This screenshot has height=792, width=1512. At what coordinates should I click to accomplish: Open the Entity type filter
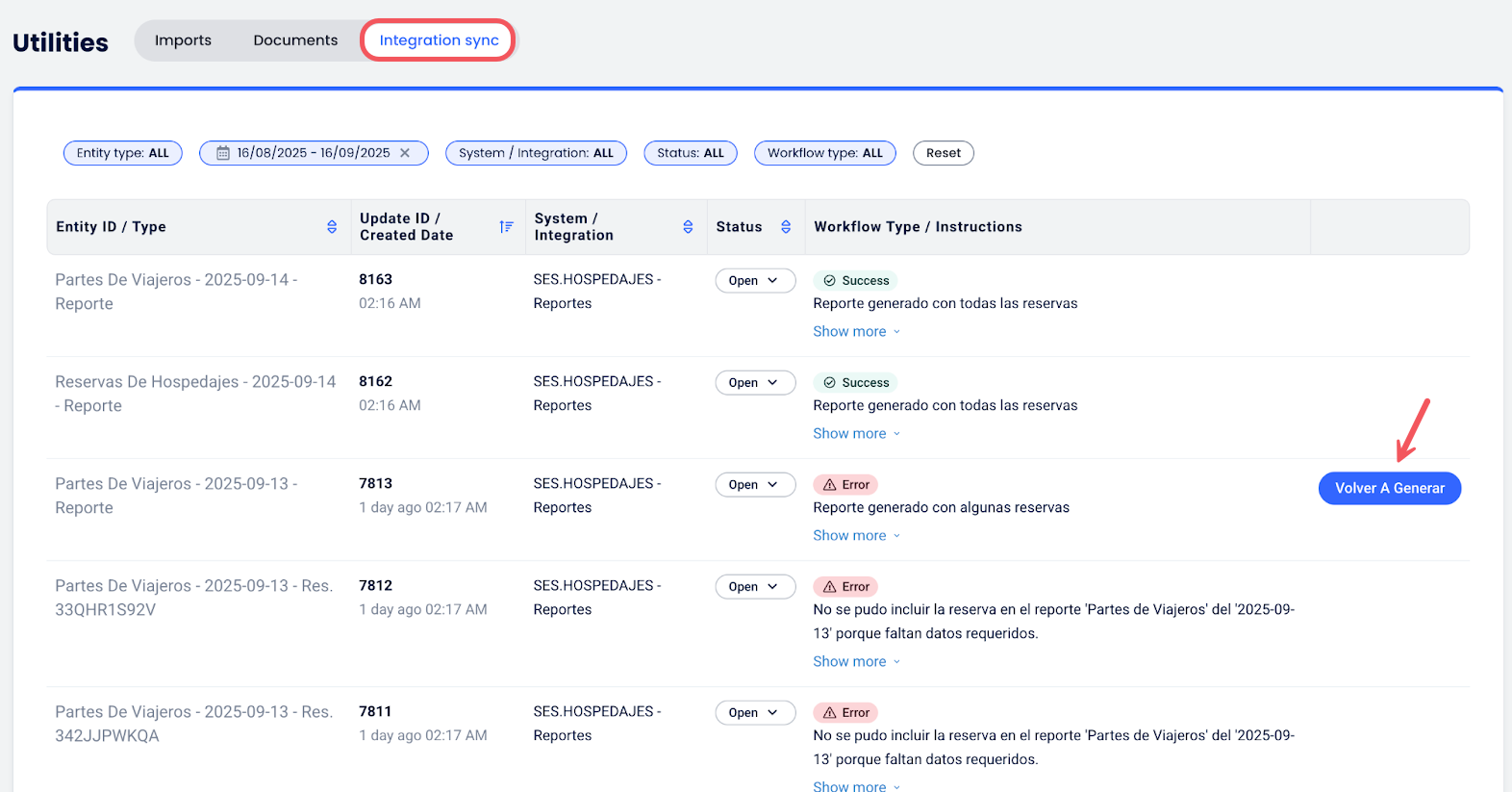[x=122, y=153]
